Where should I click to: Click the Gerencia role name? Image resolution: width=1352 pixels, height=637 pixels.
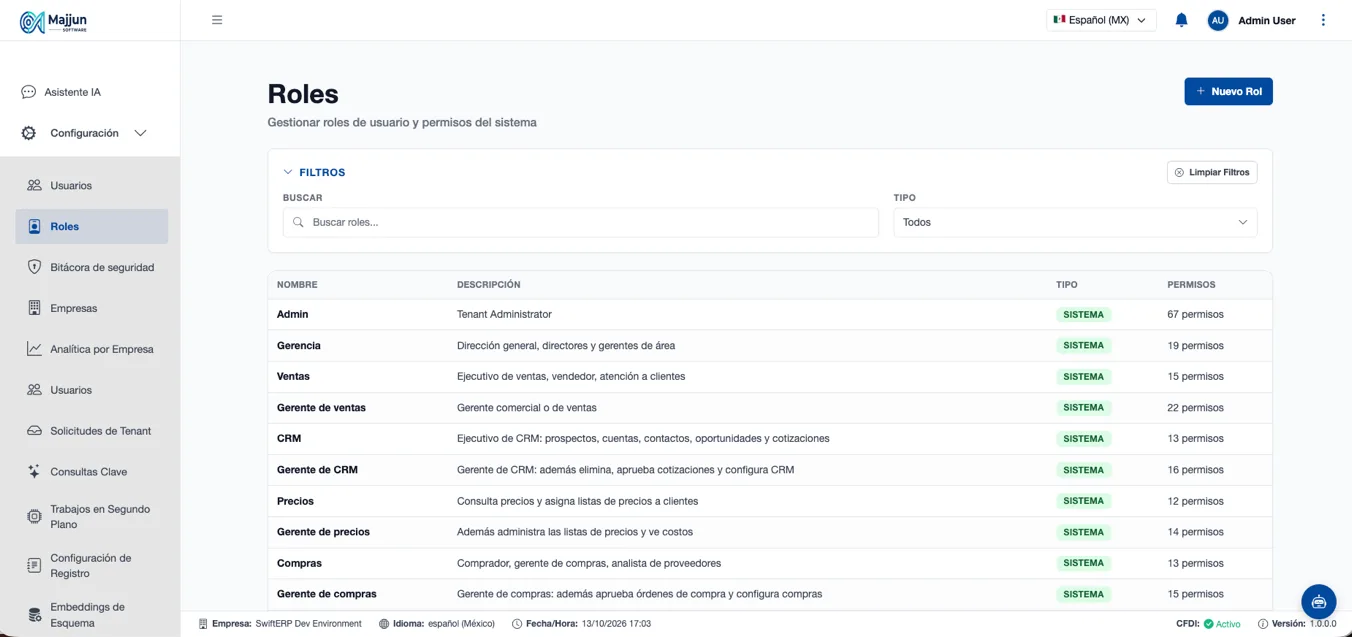pyautogui.click(x=299, y=345)
